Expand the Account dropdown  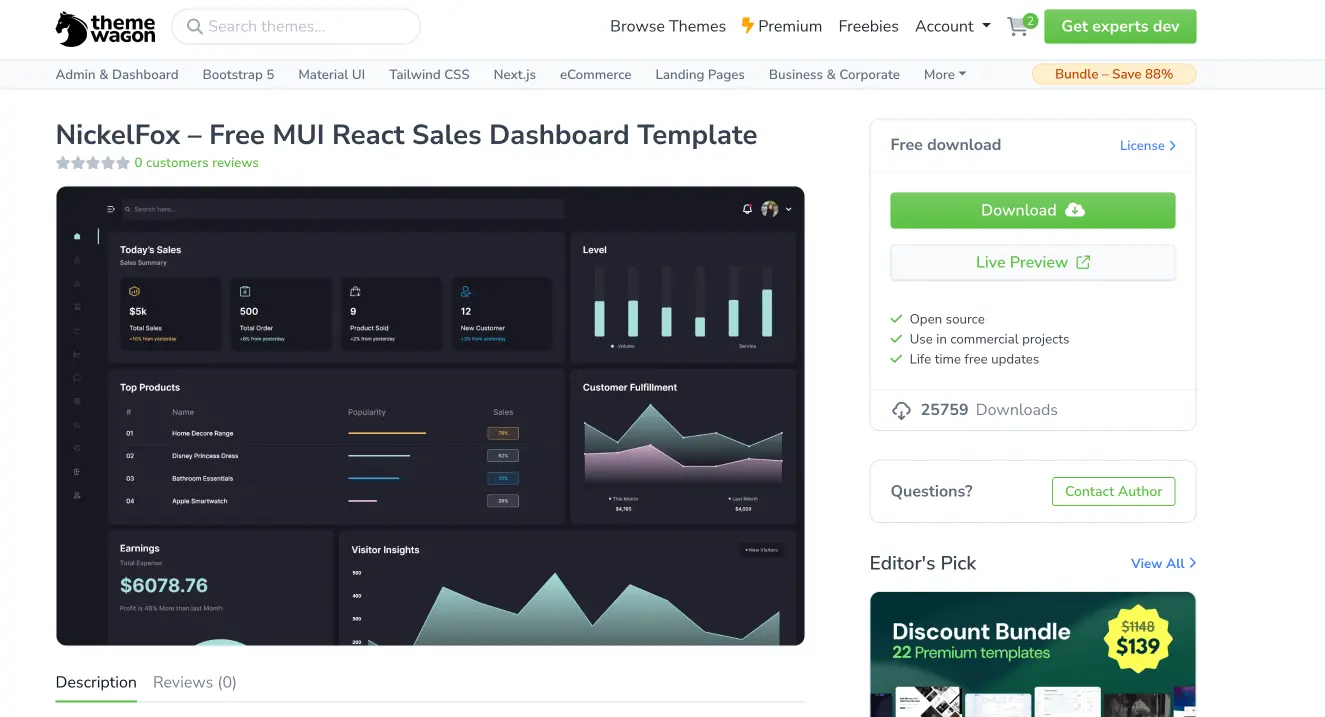point(953,26)
